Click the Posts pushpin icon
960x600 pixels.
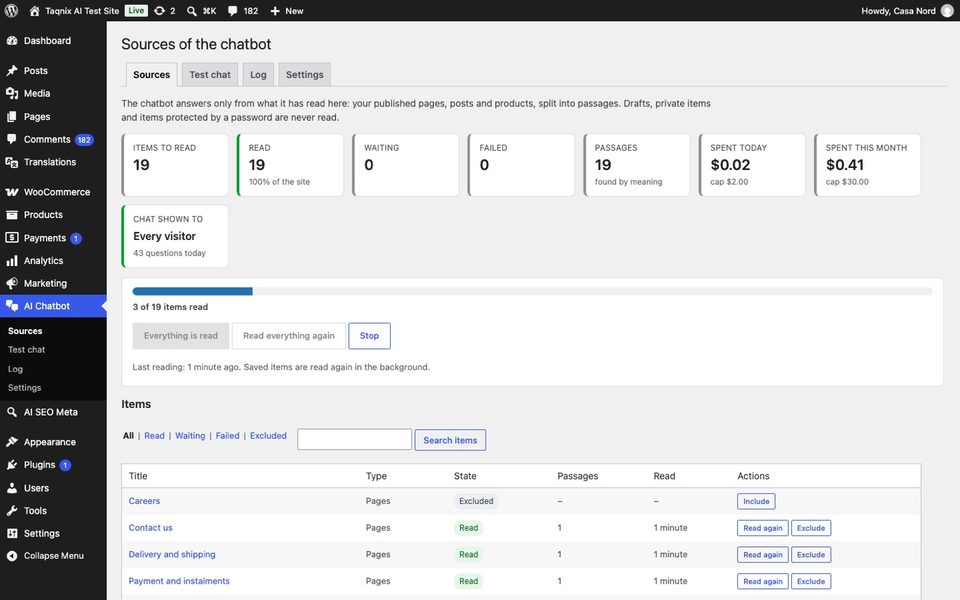(12, 70)
